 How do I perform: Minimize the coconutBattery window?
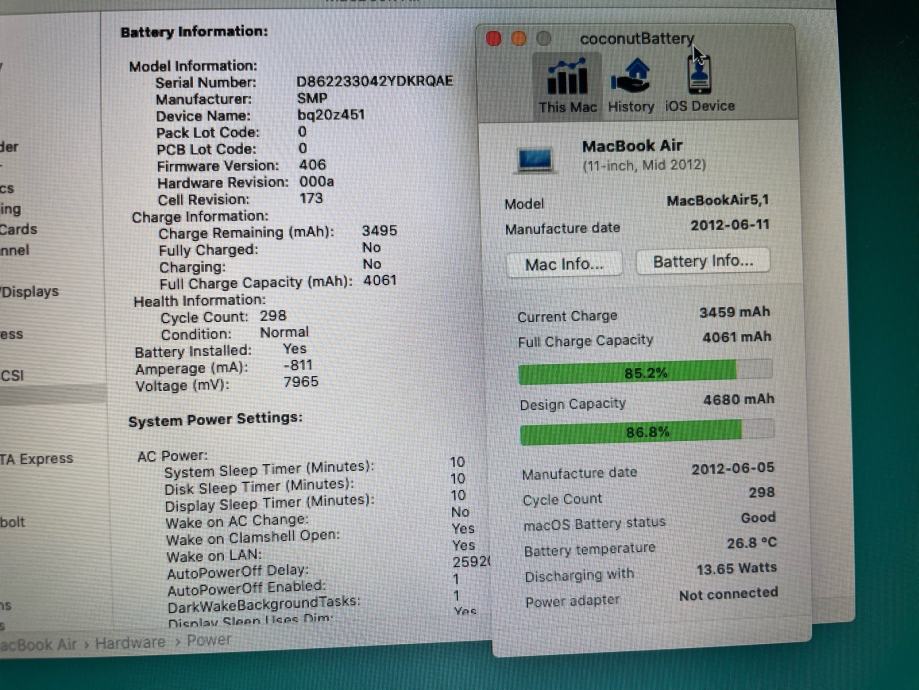click(x=519, y=39)
